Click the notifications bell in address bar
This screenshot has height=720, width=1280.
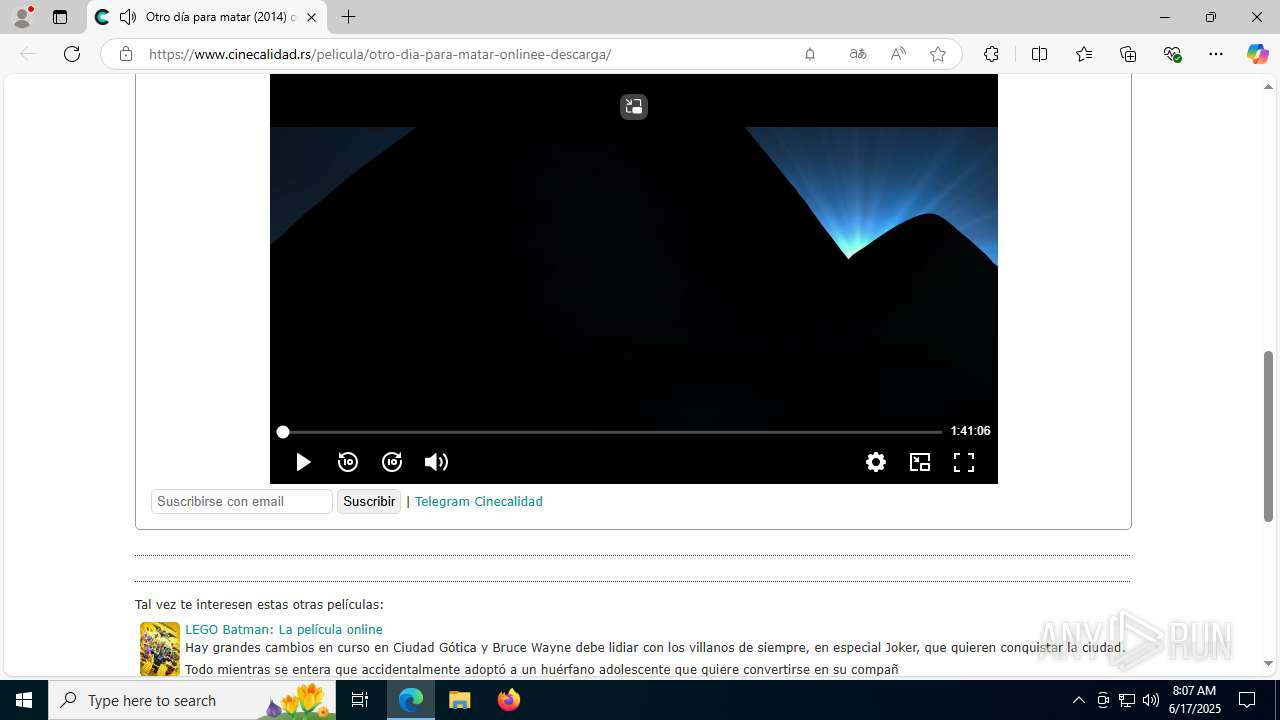(x=810, y=54)
